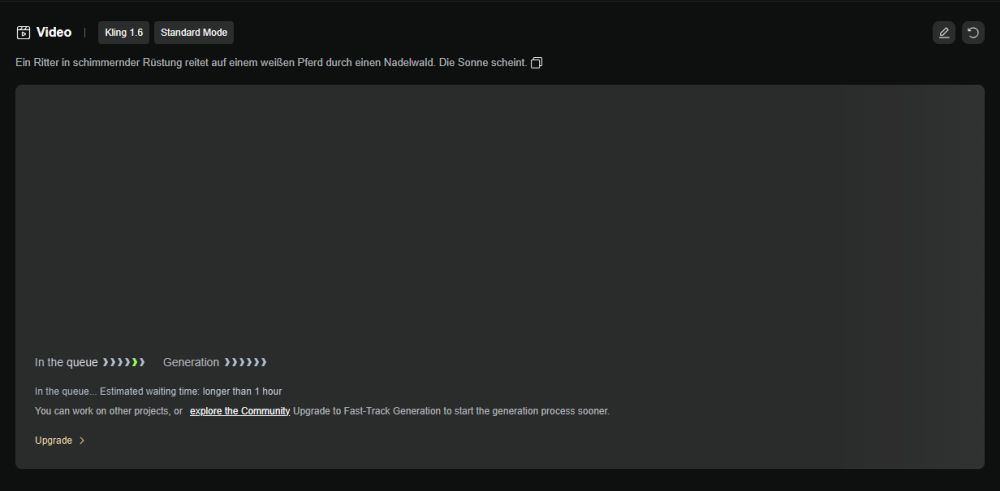
Task: Click the Video heading label
Action: click(54, 33)
